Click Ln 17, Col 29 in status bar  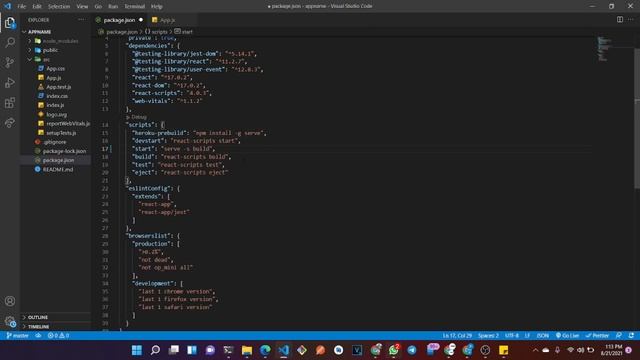tap(457, 336)
